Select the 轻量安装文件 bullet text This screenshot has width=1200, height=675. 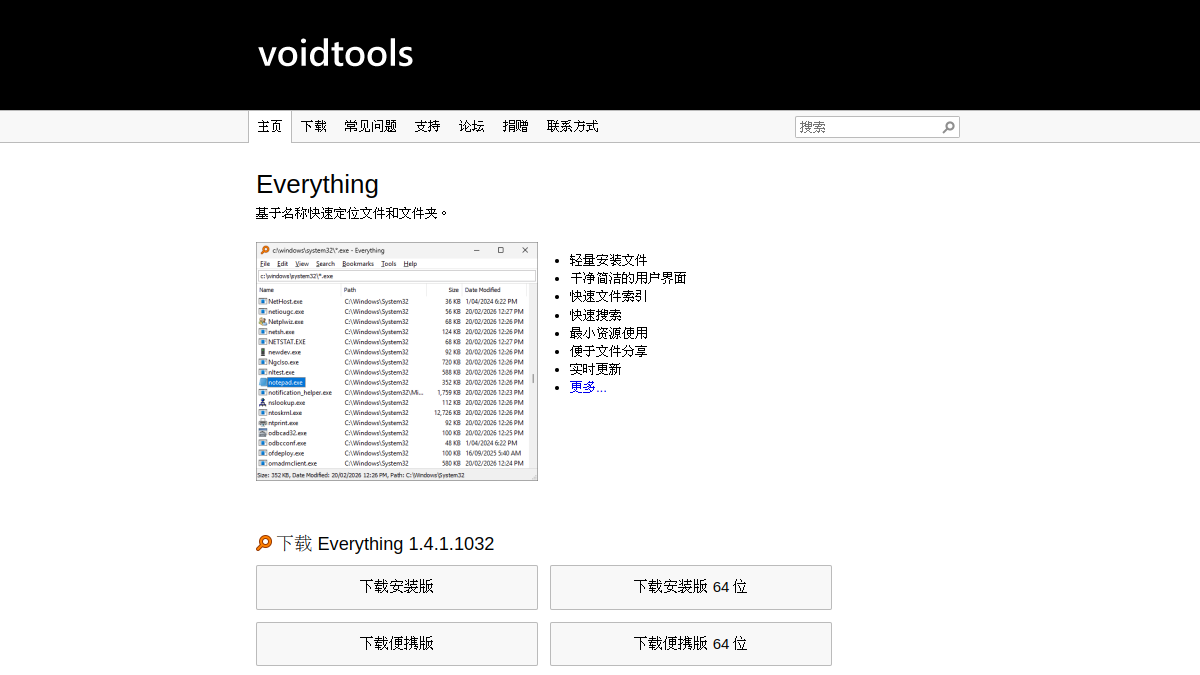(609, 260)
